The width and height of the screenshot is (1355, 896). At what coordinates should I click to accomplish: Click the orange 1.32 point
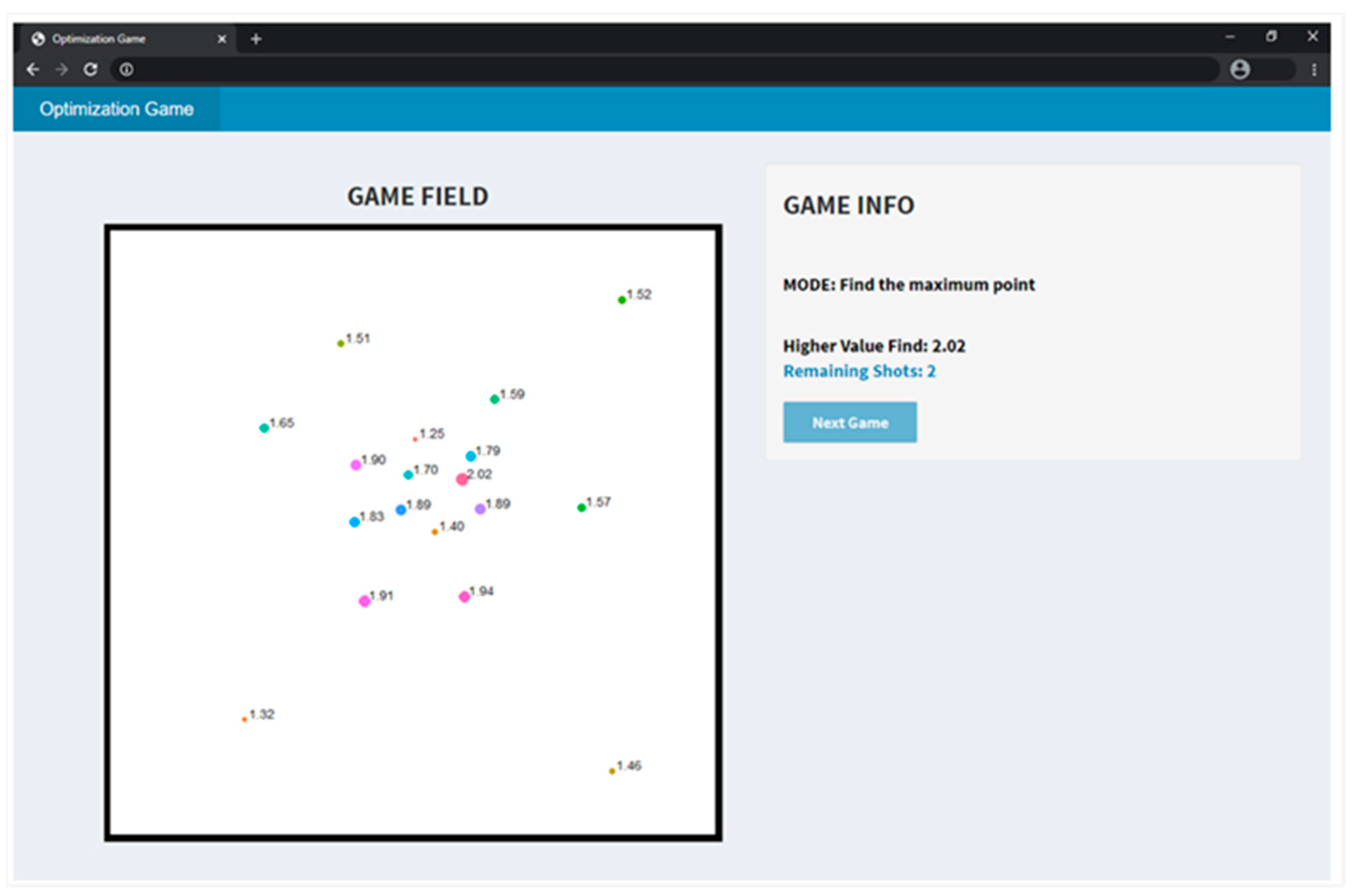point(245,719)
